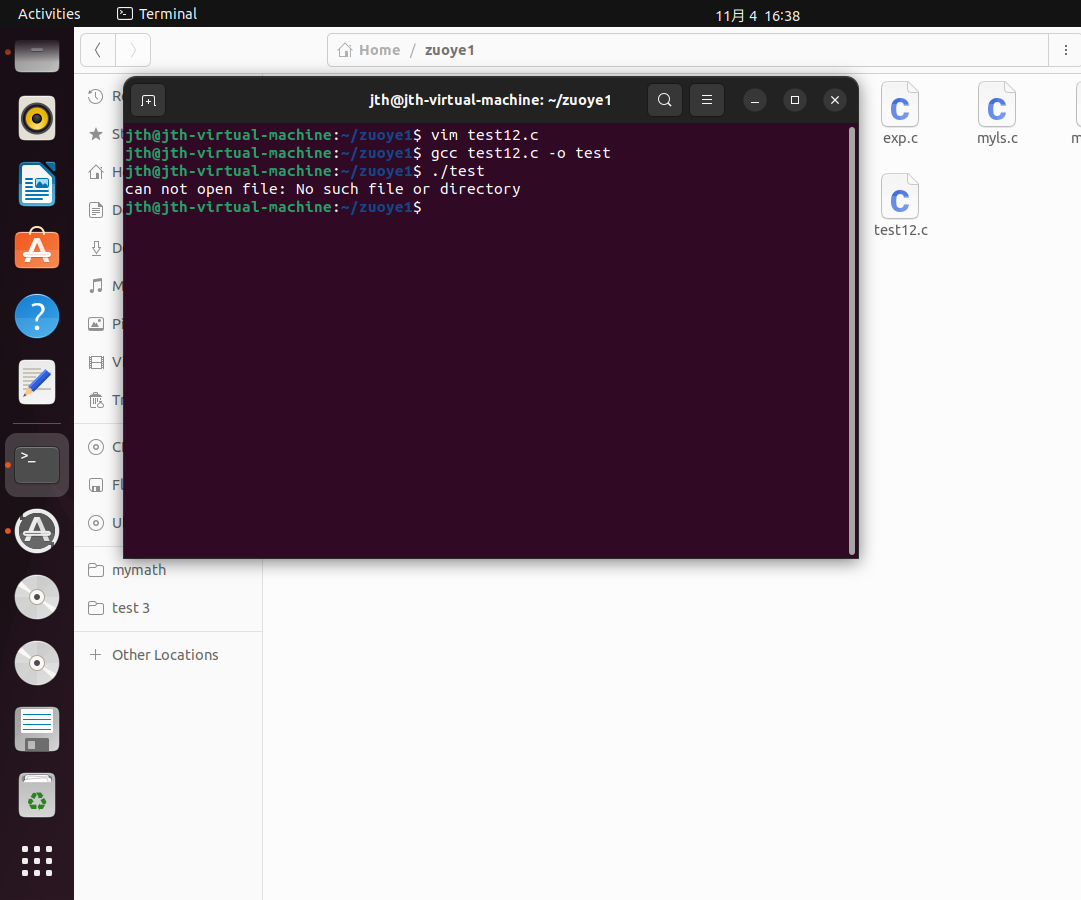Click the Terminal window scrollbar
The width and height of the screenshot is (1081, 900).
tap(851, 341)
